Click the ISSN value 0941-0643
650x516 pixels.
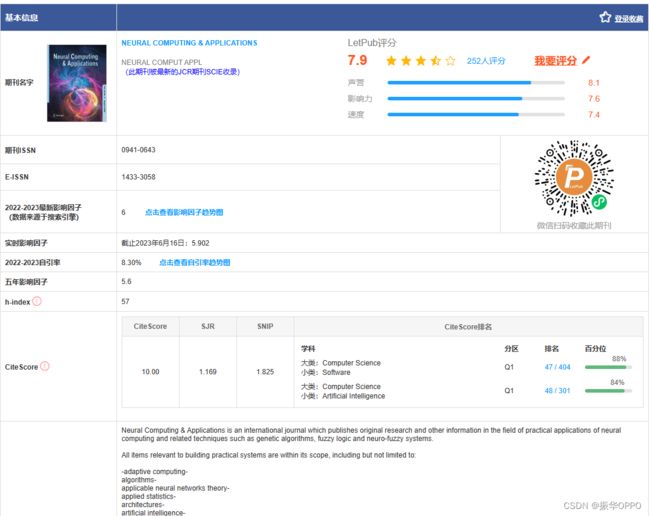coord(138,150)
